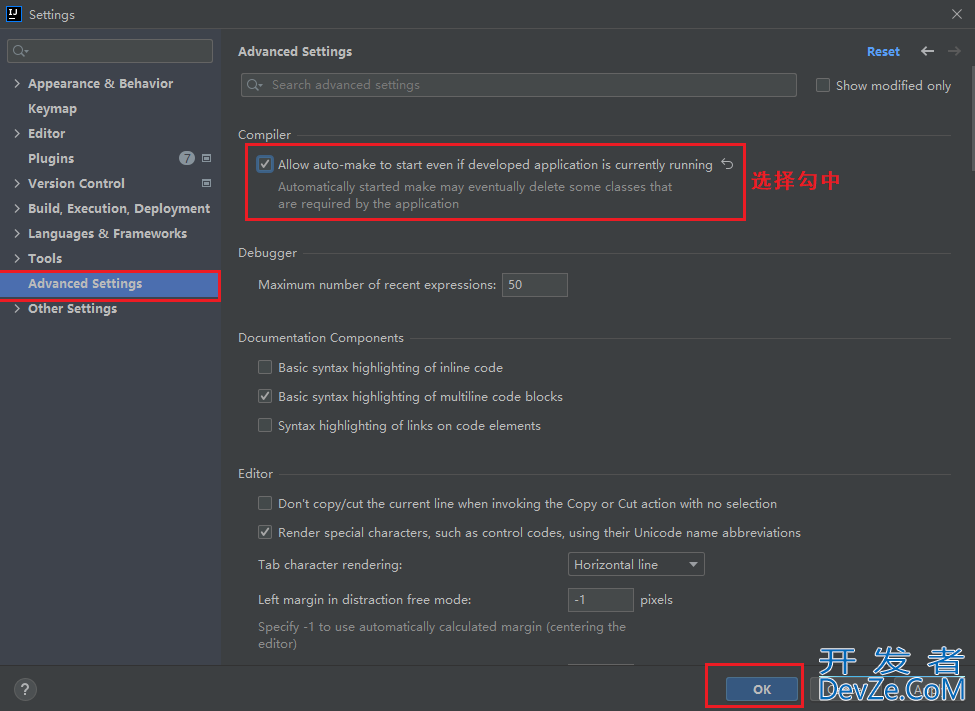Revert the auto-make setting with undo arrow
975x711 pixels.
point(727,164)
